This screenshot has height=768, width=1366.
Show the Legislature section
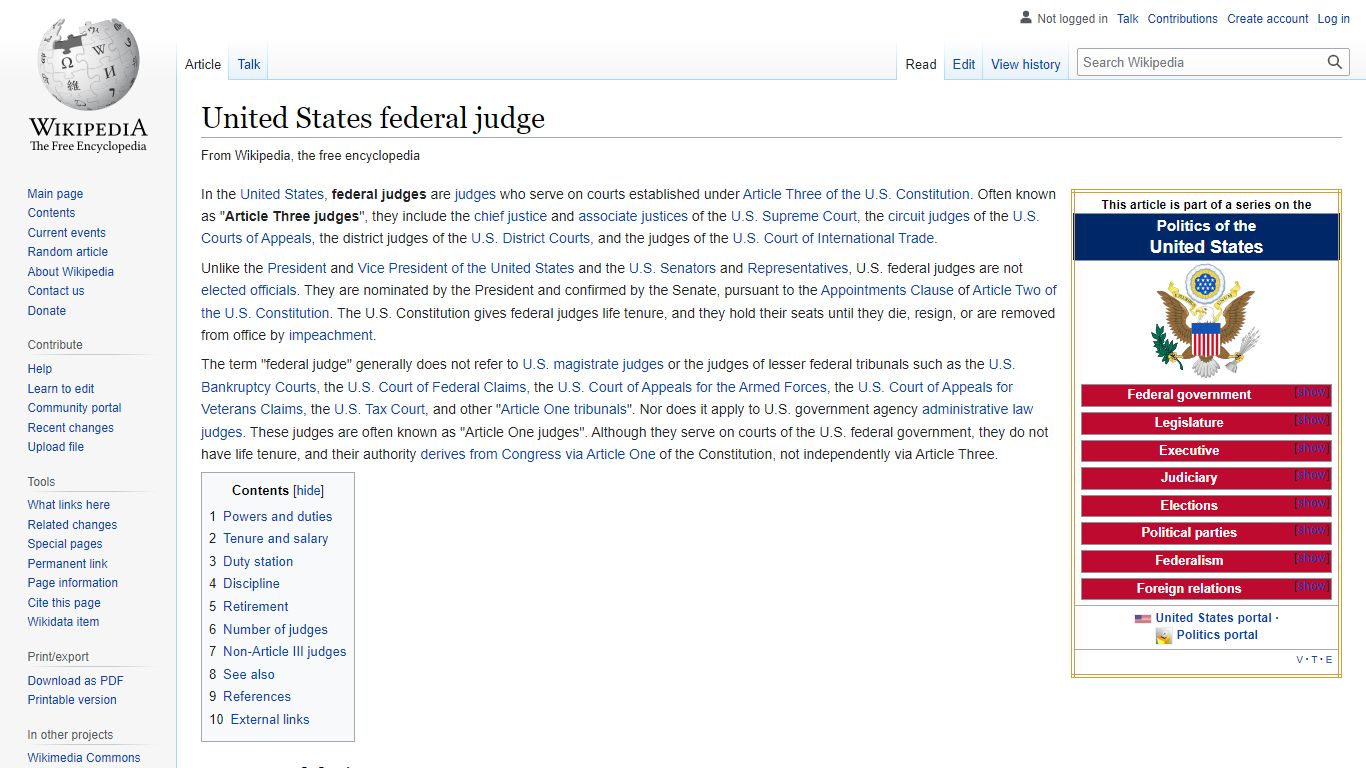tap(1311, 420)
